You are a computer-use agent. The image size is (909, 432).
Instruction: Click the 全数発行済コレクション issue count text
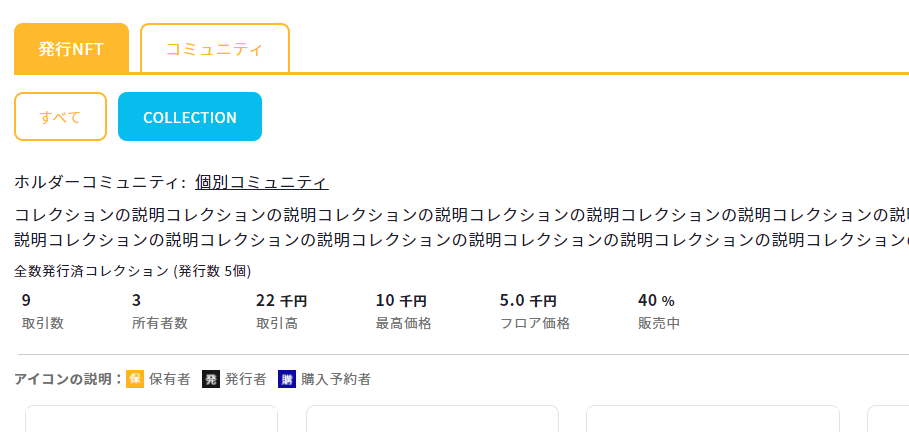pyautogui.click(x=133, y=271)
